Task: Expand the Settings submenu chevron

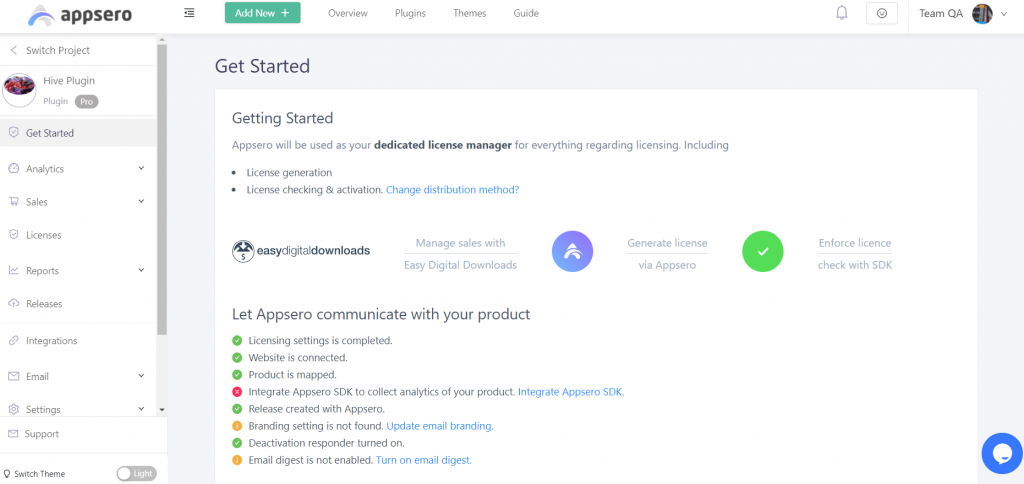Action: pos(142,409)
